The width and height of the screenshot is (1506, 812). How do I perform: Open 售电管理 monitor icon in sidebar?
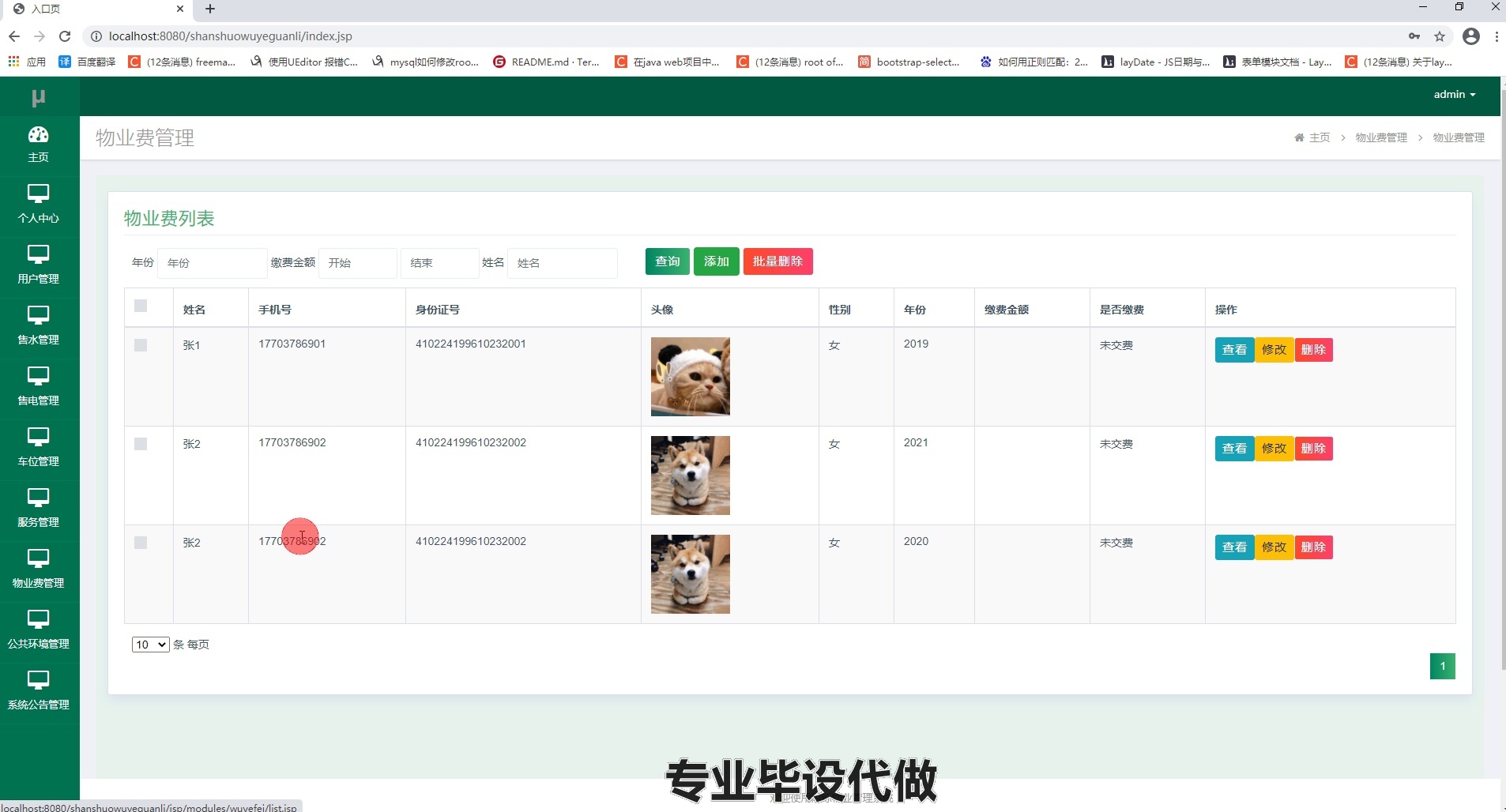click(39, 376)
